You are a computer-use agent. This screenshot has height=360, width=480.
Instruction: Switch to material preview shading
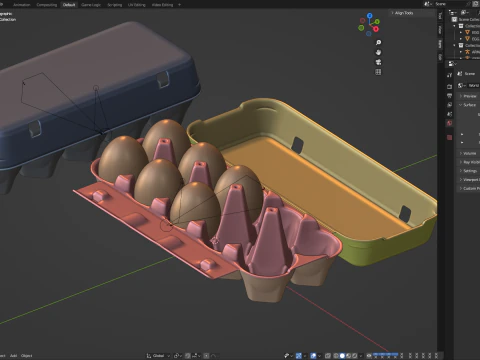pos(349,356)
